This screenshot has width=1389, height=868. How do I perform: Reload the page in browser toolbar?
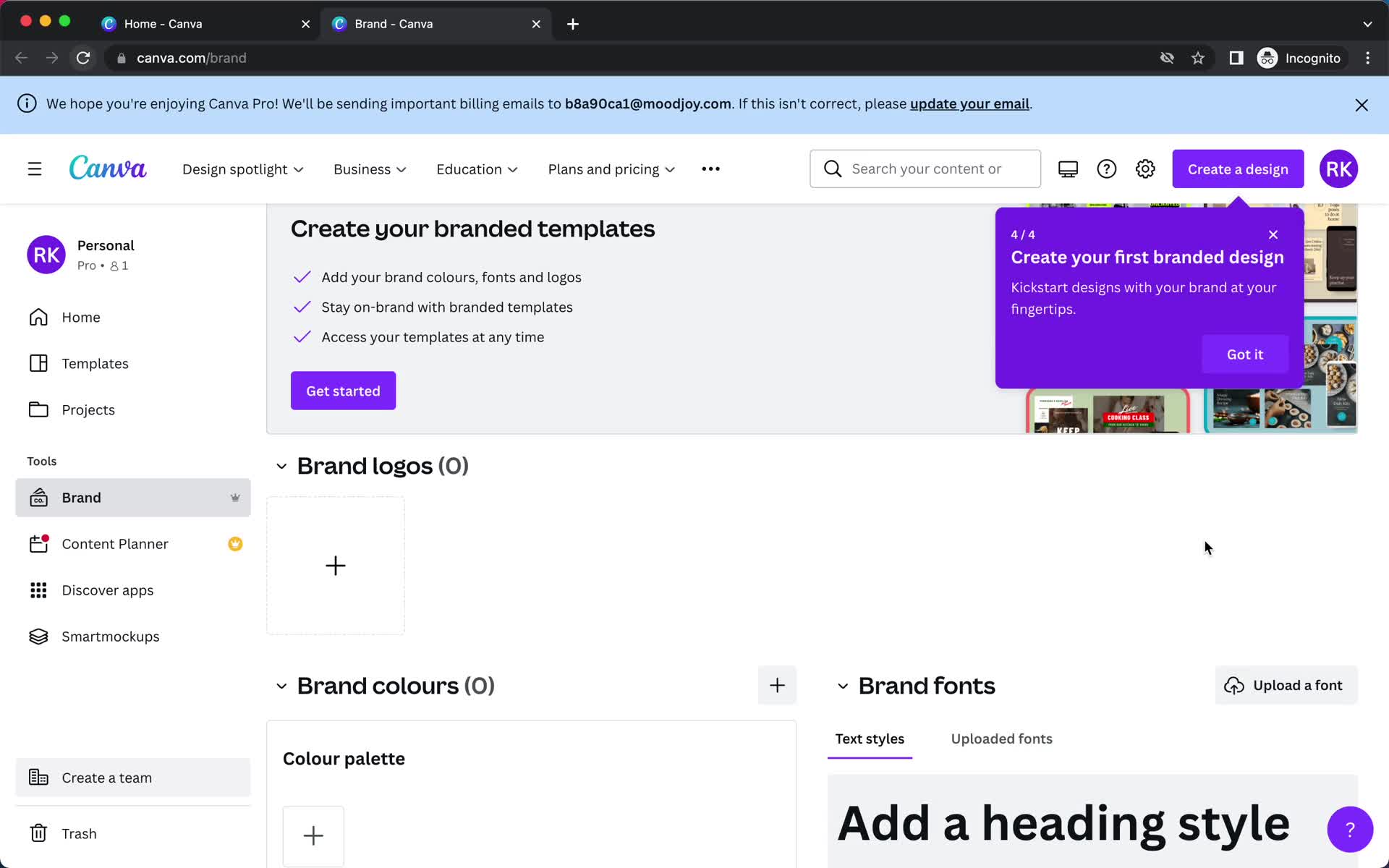click(x=83, y=58)
